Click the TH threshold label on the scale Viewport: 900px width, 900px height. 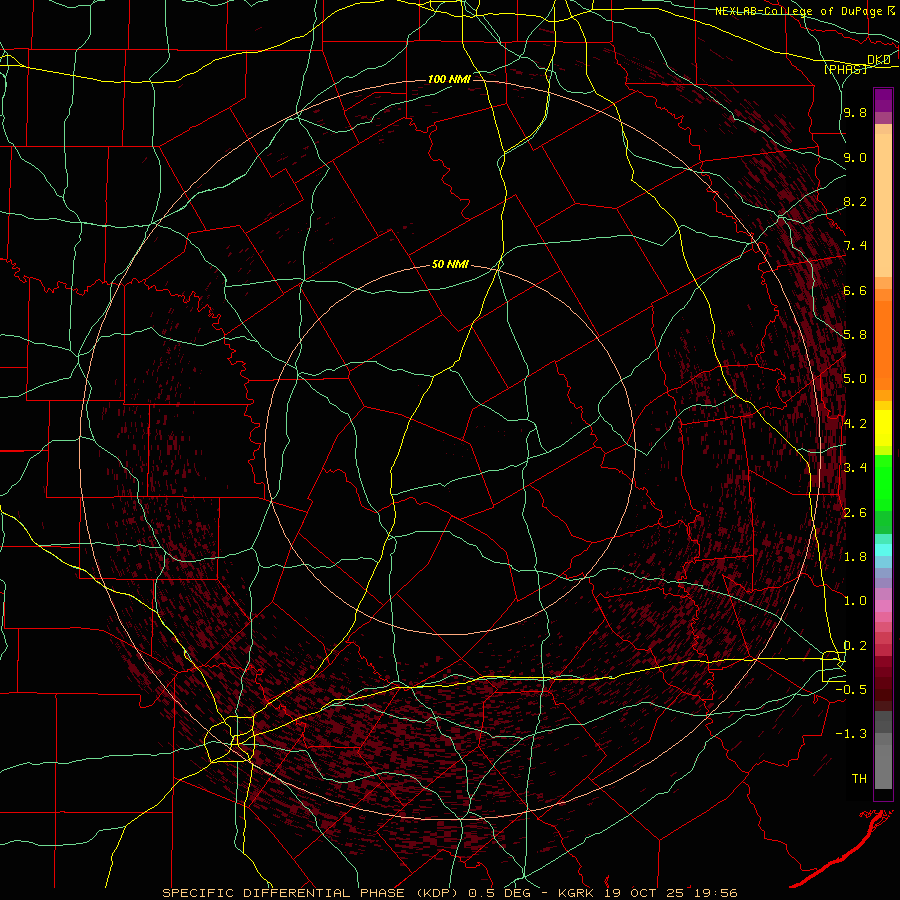(x=859, y=779)
